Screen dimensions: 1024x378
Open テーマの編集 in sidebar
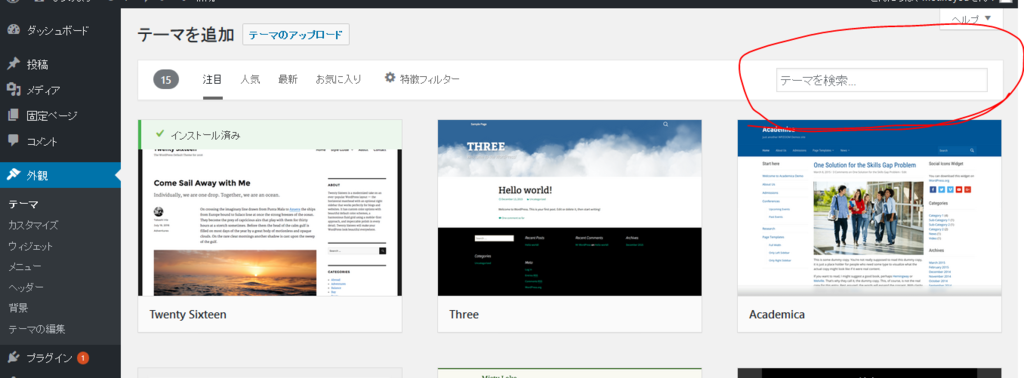tap(37, 329)
